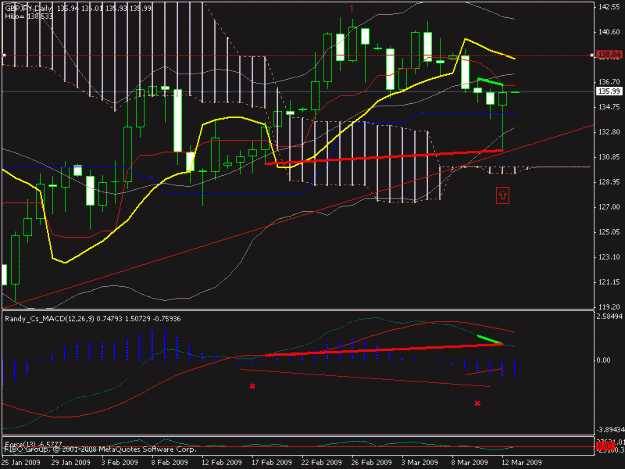Screen dimensions: 625x469
Task: Click price scale value 123.10
Action: [609, 257]
